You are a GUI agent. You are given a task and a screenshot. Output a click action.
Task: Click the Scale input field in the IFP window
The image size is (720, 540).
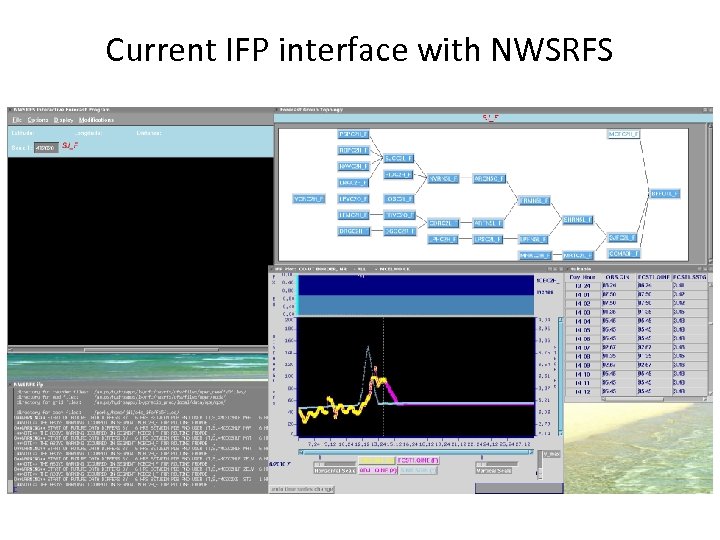pos(46,148)
